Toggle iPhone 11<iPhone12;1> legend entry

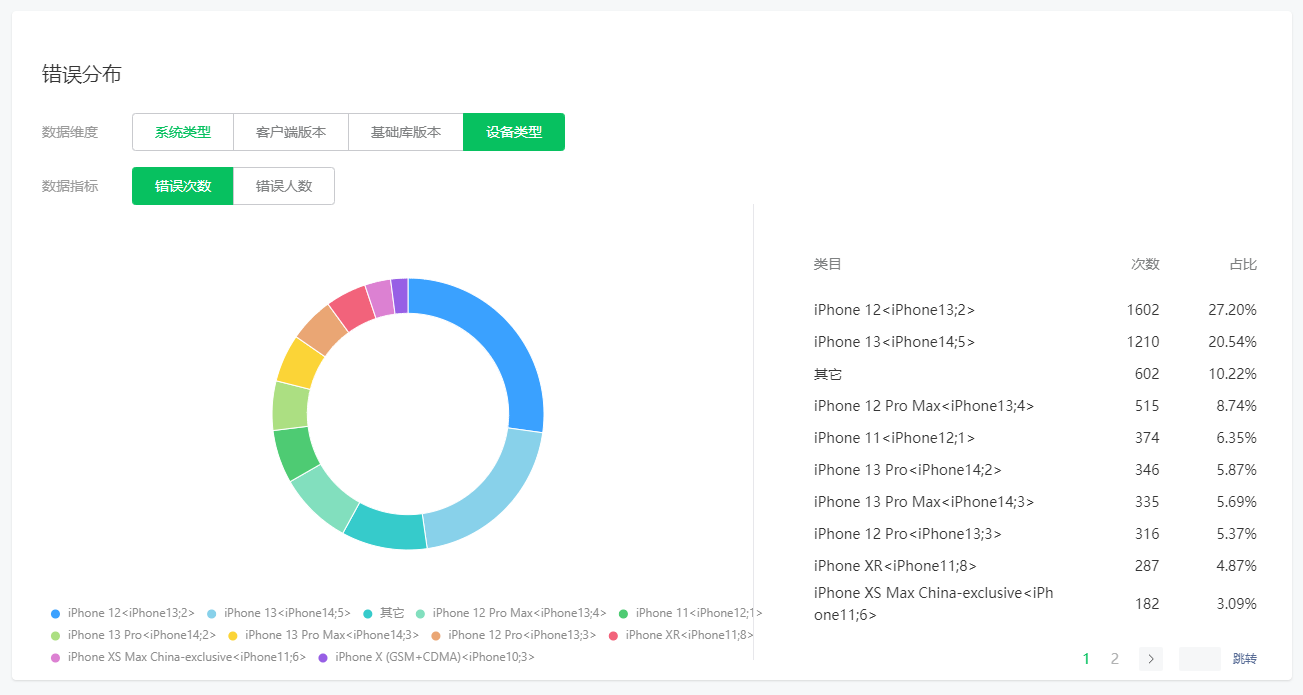coord(691,613)
